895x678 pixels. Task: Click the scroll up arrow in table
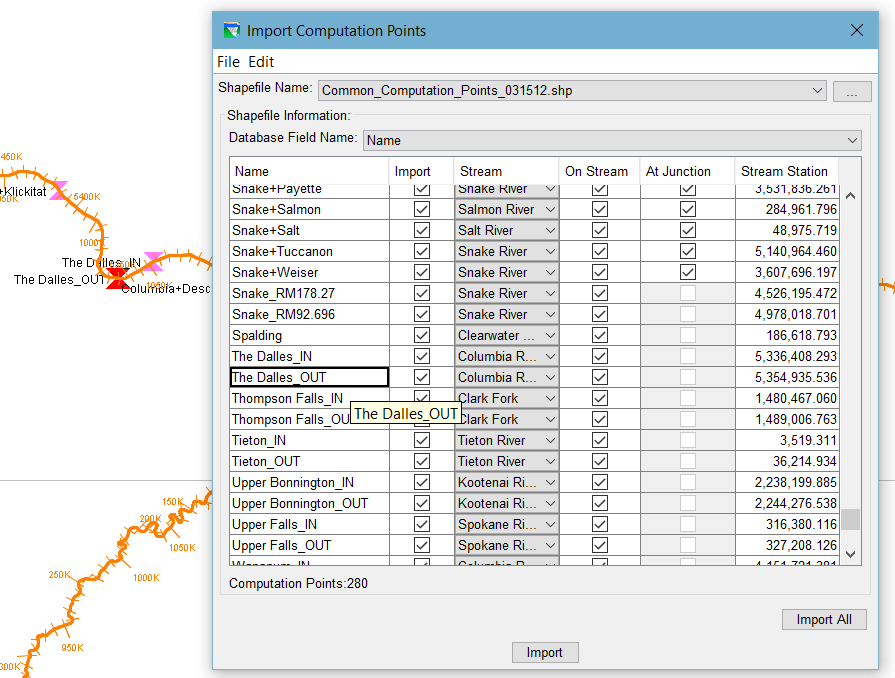pos(850,196)
